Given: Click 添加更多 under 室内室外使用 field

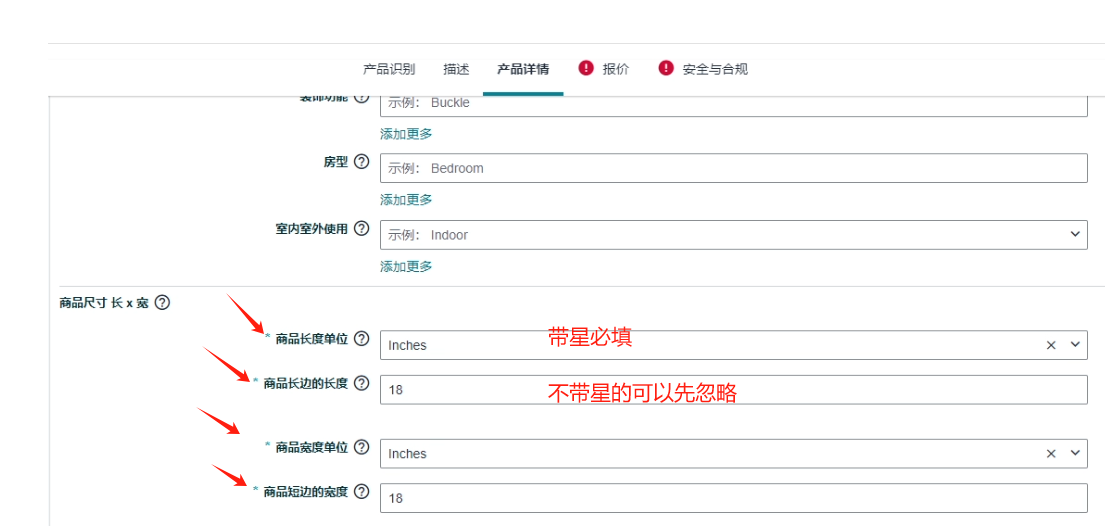Looking at the screenshot, I should coord(406,267).
